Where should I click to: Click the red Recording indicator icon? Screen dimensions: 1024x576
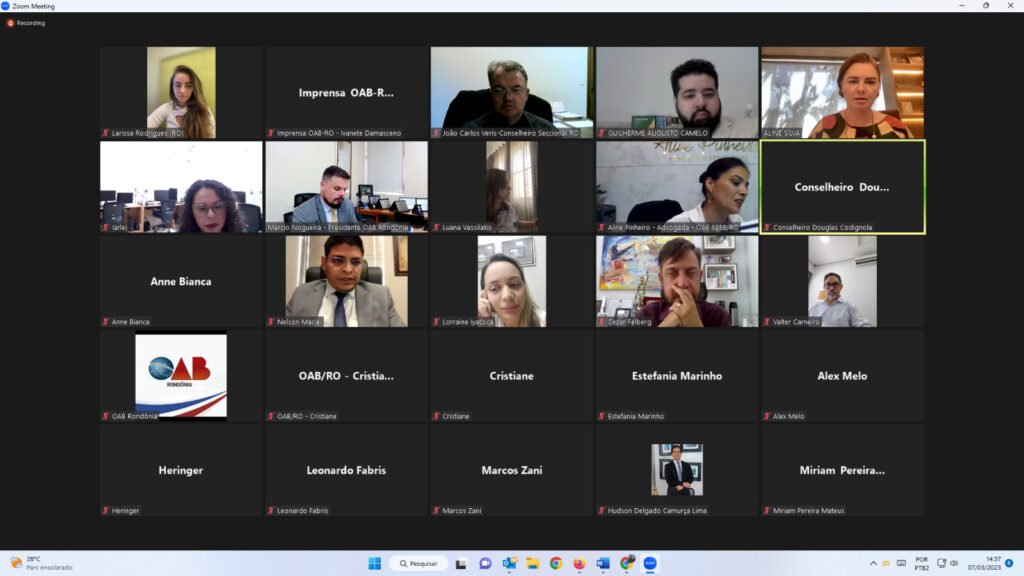tap(11, 23)
